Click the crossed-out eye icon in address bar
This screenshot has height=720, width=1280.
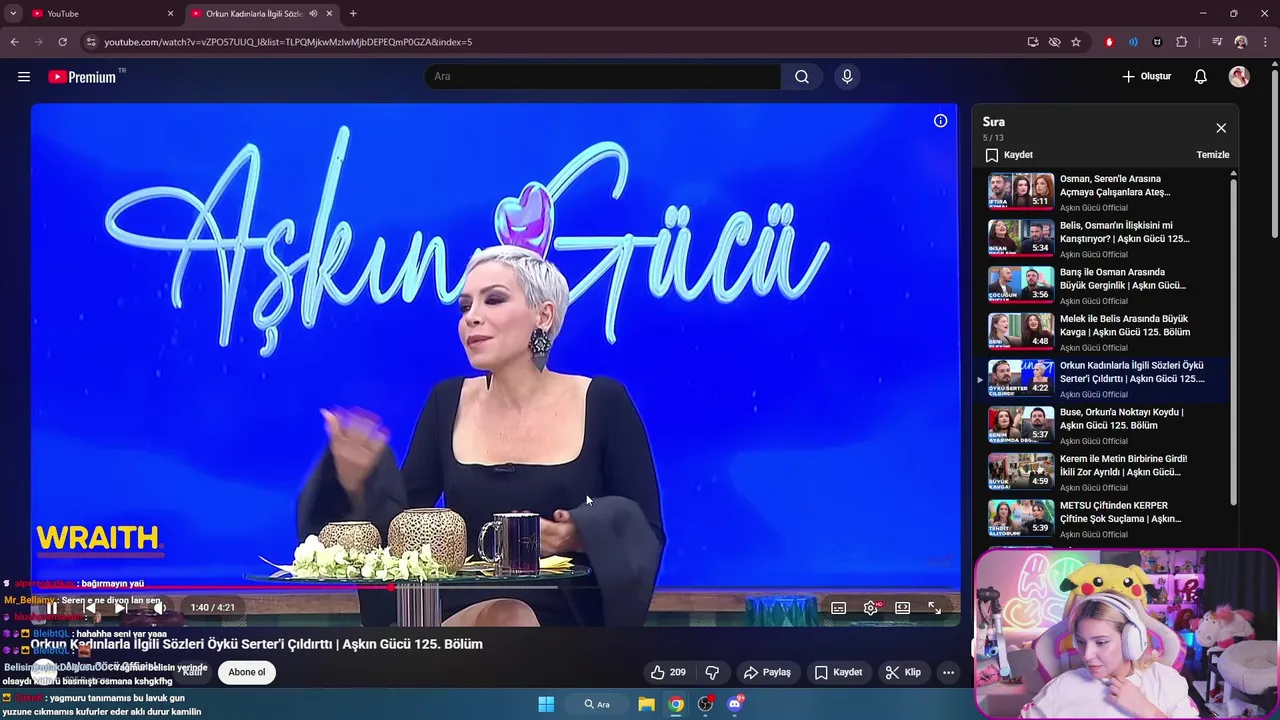[1054, 42]
